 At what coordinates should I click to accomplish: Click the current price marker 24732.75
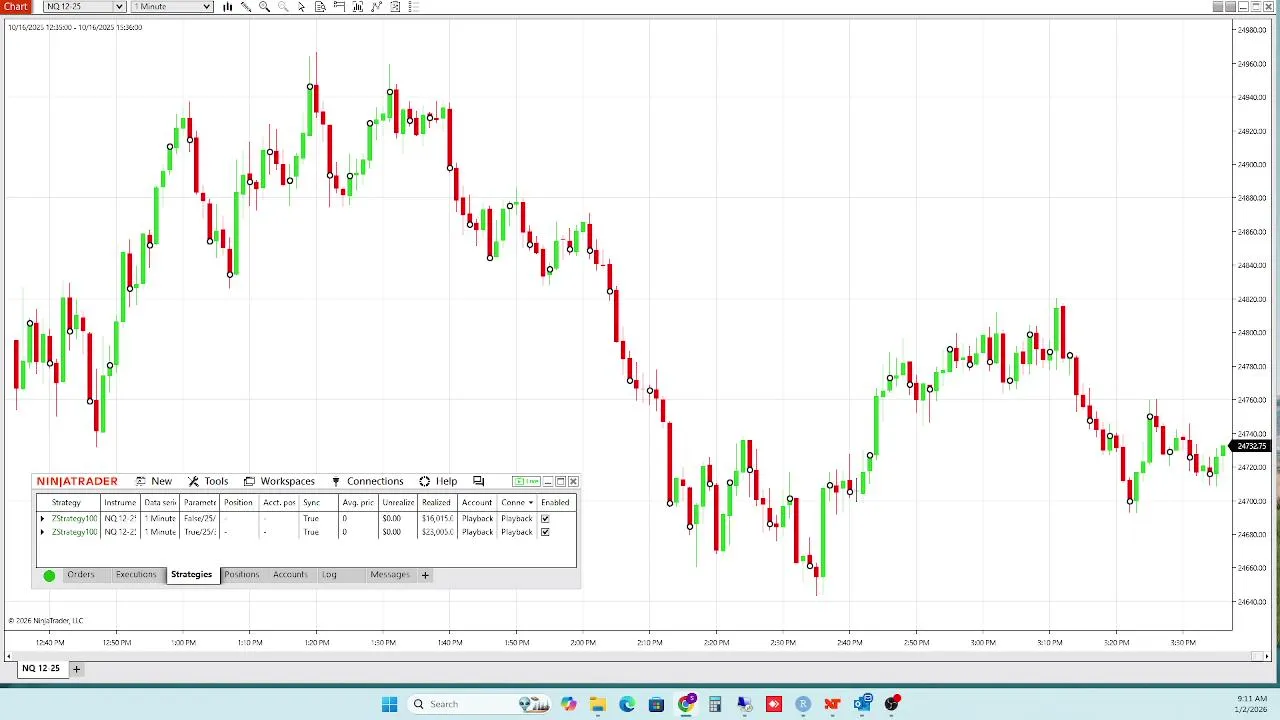(x=1252, y=446)
